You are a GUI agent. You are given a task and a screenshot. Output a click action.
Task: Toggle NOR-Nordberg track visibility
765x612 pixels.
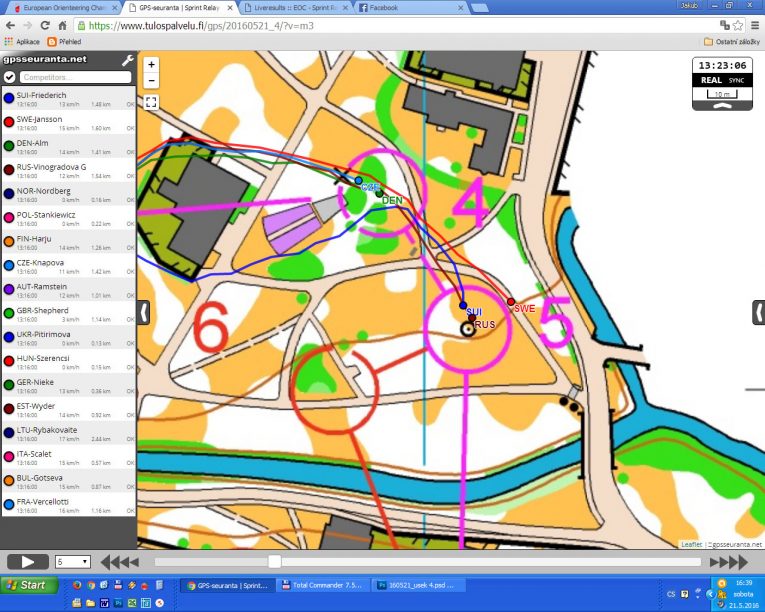(9, 194)
